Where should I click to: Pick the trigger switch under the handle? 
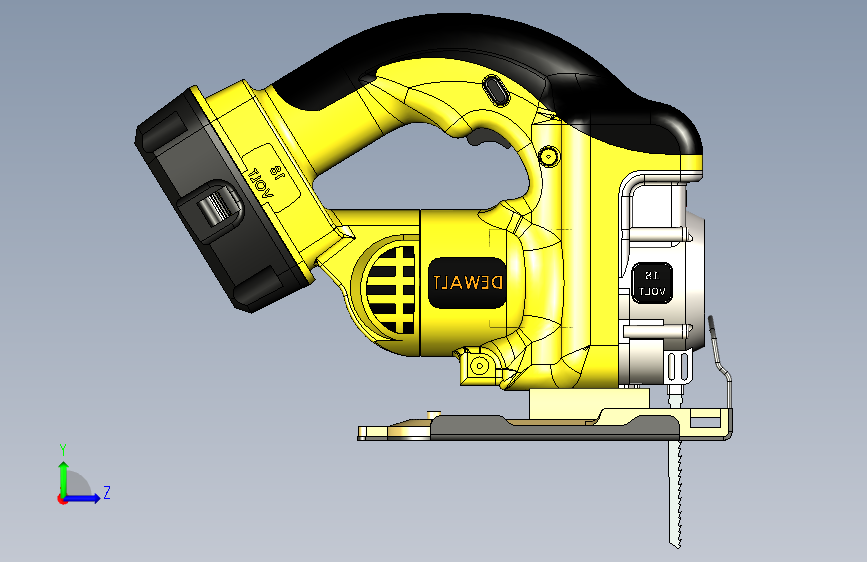point(487,138)
